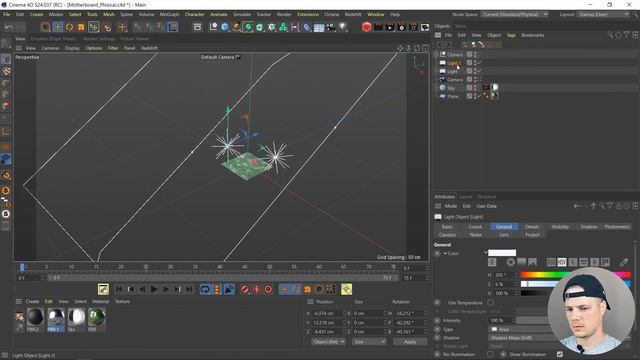
Task: Toggle the layer box for Cloners object
Action: (x=469, y=54)
